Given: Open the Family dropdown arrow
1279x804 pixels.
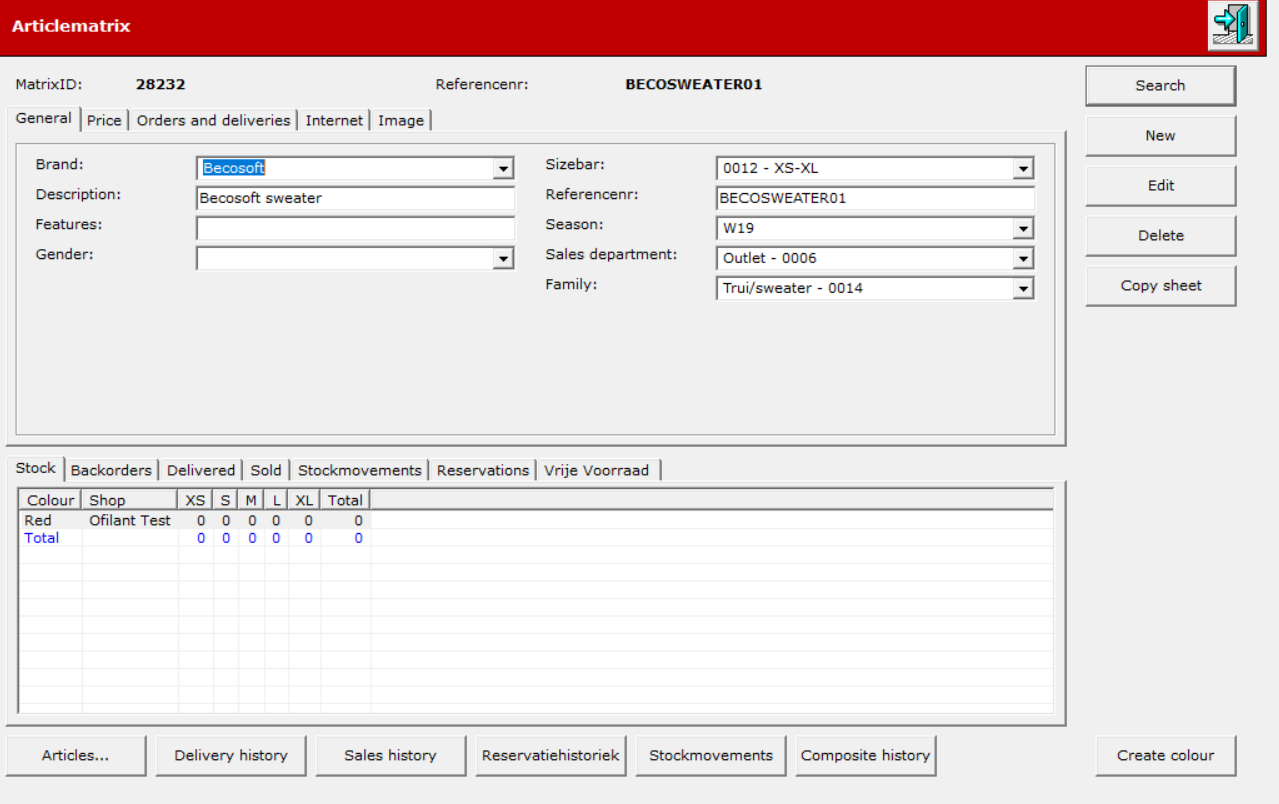Looking at the screenshot, I should (x=1023, y=289).
